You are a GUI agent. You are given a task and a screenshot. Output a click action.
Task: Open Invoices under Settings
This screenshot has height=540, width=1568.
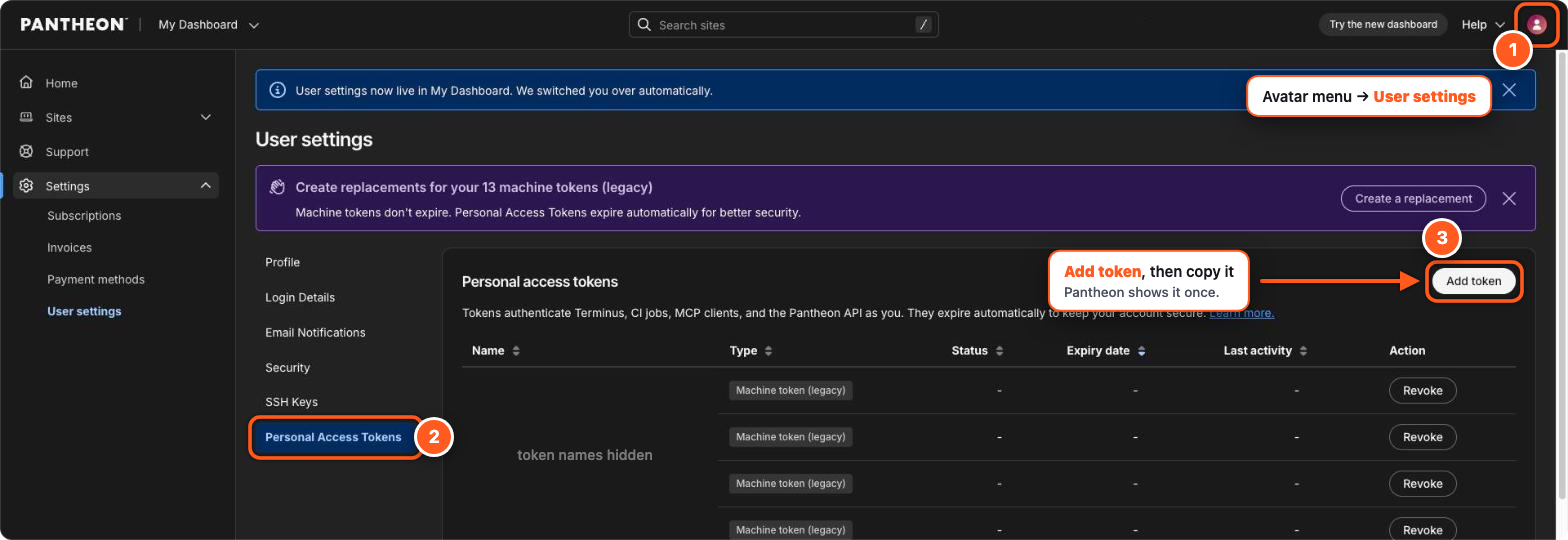tap(69, 248)
